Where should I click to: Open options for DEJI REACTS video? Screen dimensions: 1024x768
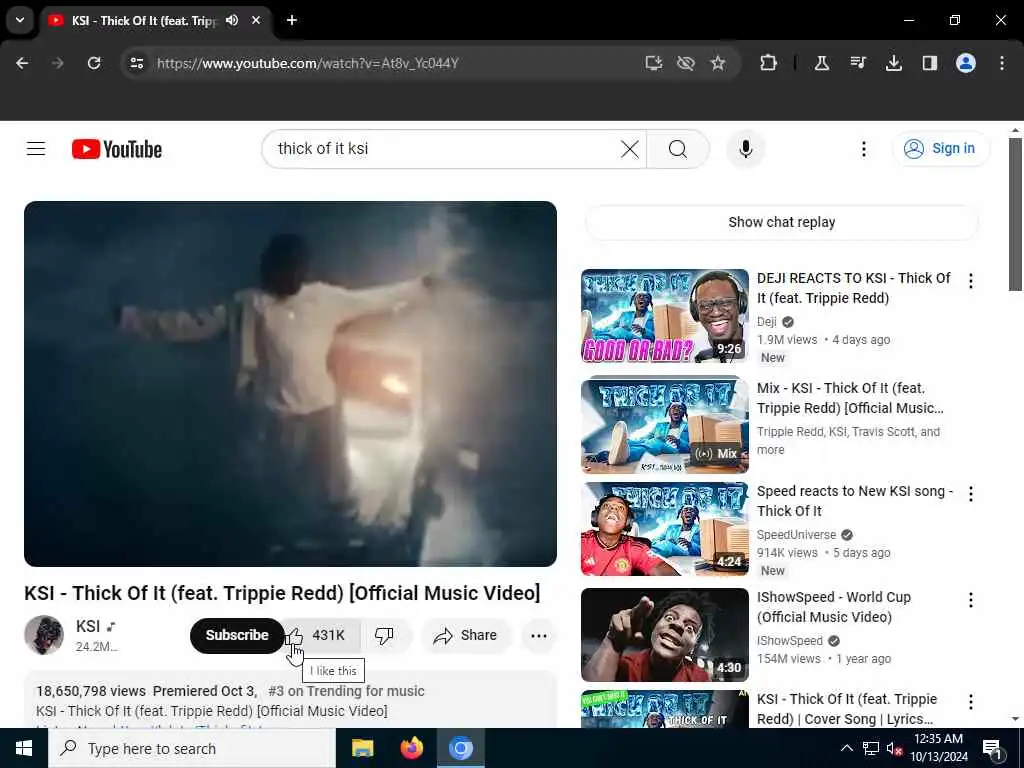[970, 281]
